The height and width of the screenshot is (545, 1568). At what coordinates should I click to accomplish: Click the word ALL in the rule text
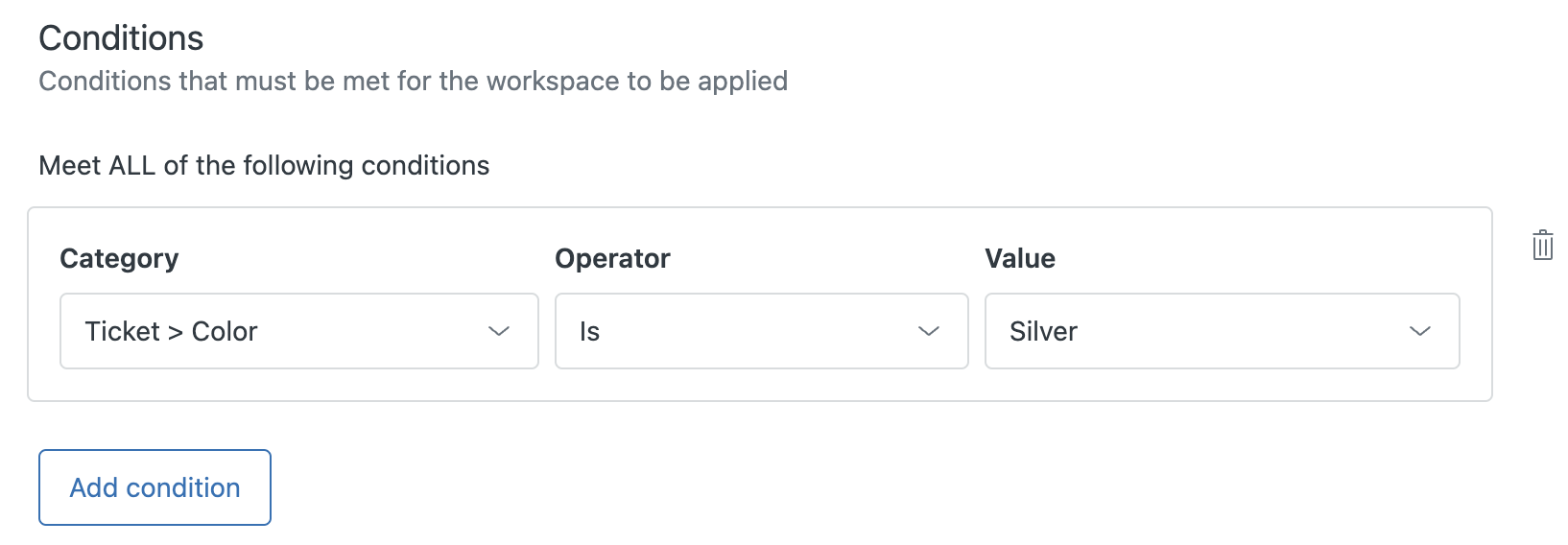point(132,165)
